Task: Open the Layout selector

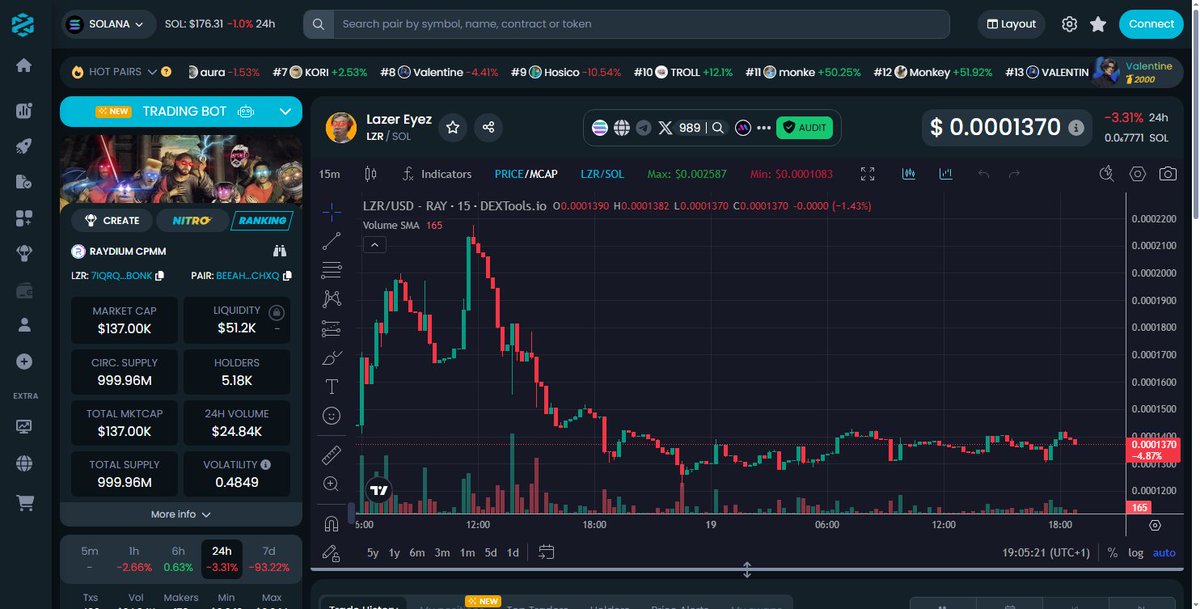Action: coord(1011,24)
